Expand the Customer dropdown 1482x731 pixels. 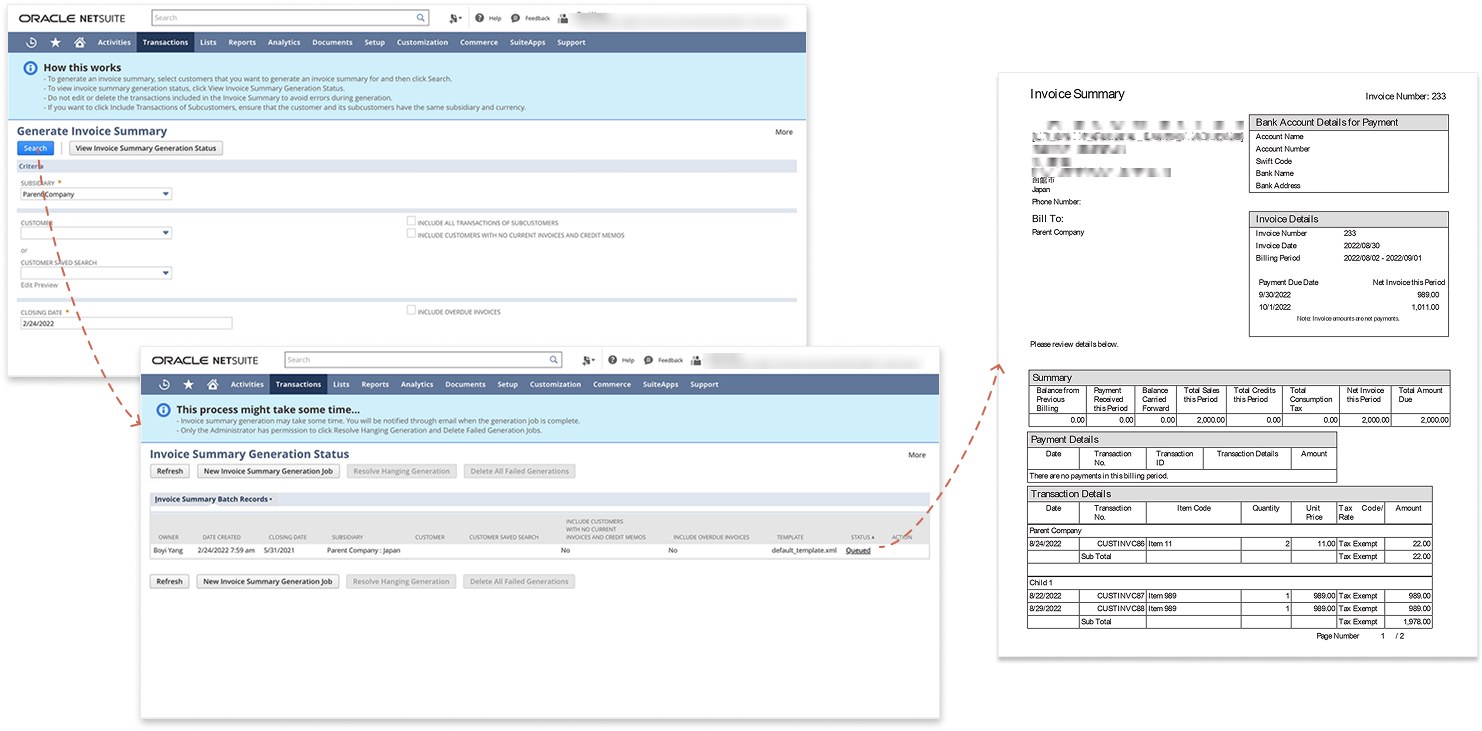click(x=96, y=233)
